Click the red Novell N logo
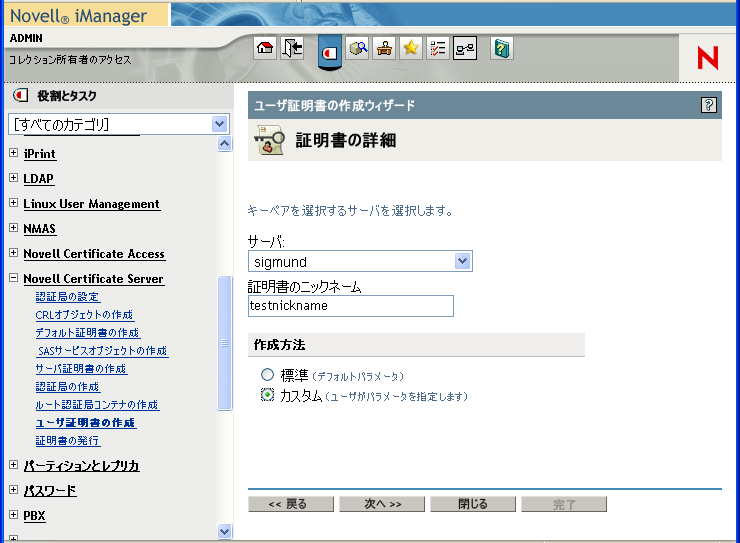 point(707,58)
